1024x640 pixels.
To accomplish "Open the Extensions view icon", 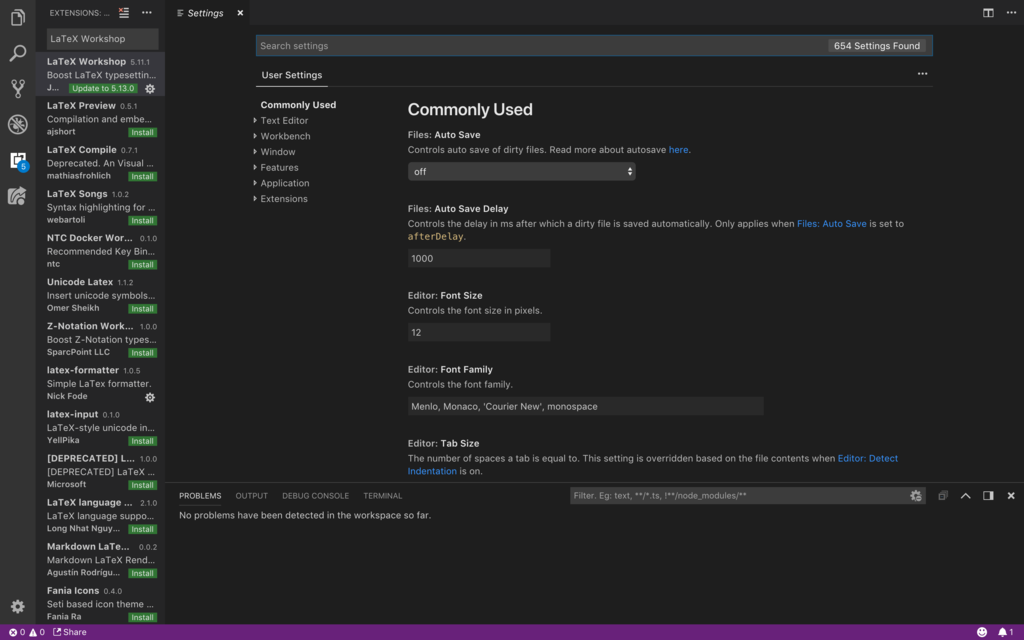I will 18,161.
